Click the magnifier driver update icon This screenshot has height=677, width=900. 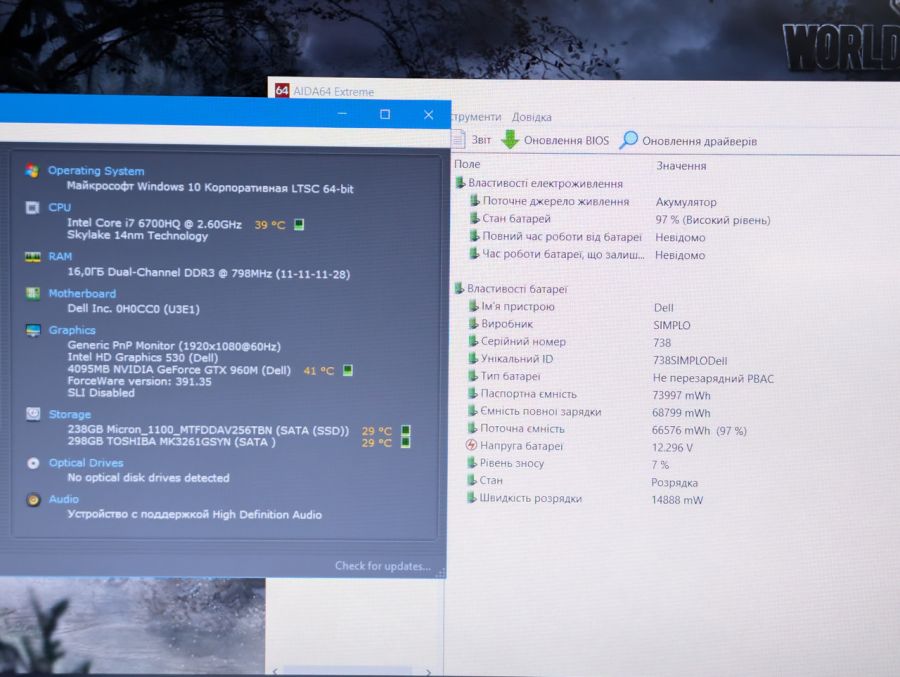[629, 140]
